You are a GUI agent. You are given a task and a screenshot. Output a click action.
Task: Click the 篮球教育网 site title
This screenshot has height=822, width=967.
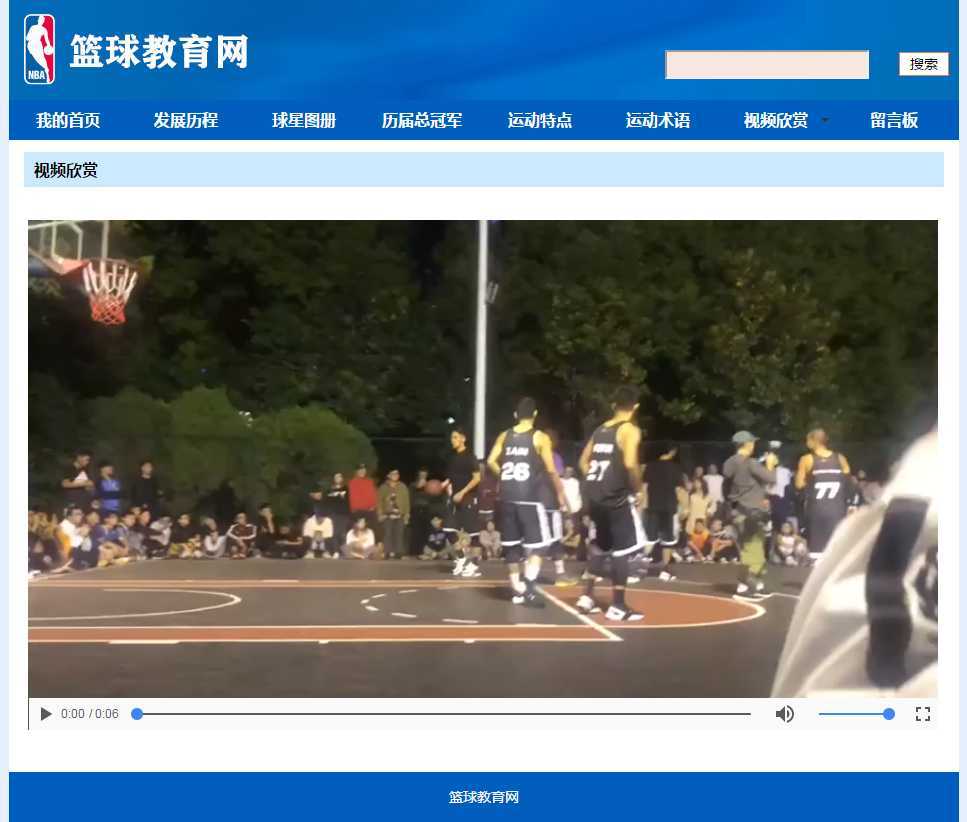coord(159,52)
